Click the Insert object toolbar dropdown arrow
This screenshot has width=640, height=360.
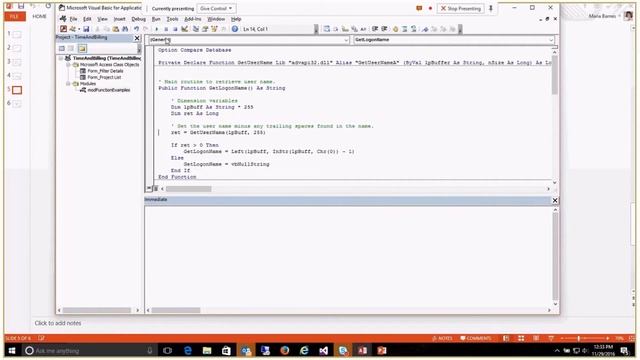[x=79, y=29]
